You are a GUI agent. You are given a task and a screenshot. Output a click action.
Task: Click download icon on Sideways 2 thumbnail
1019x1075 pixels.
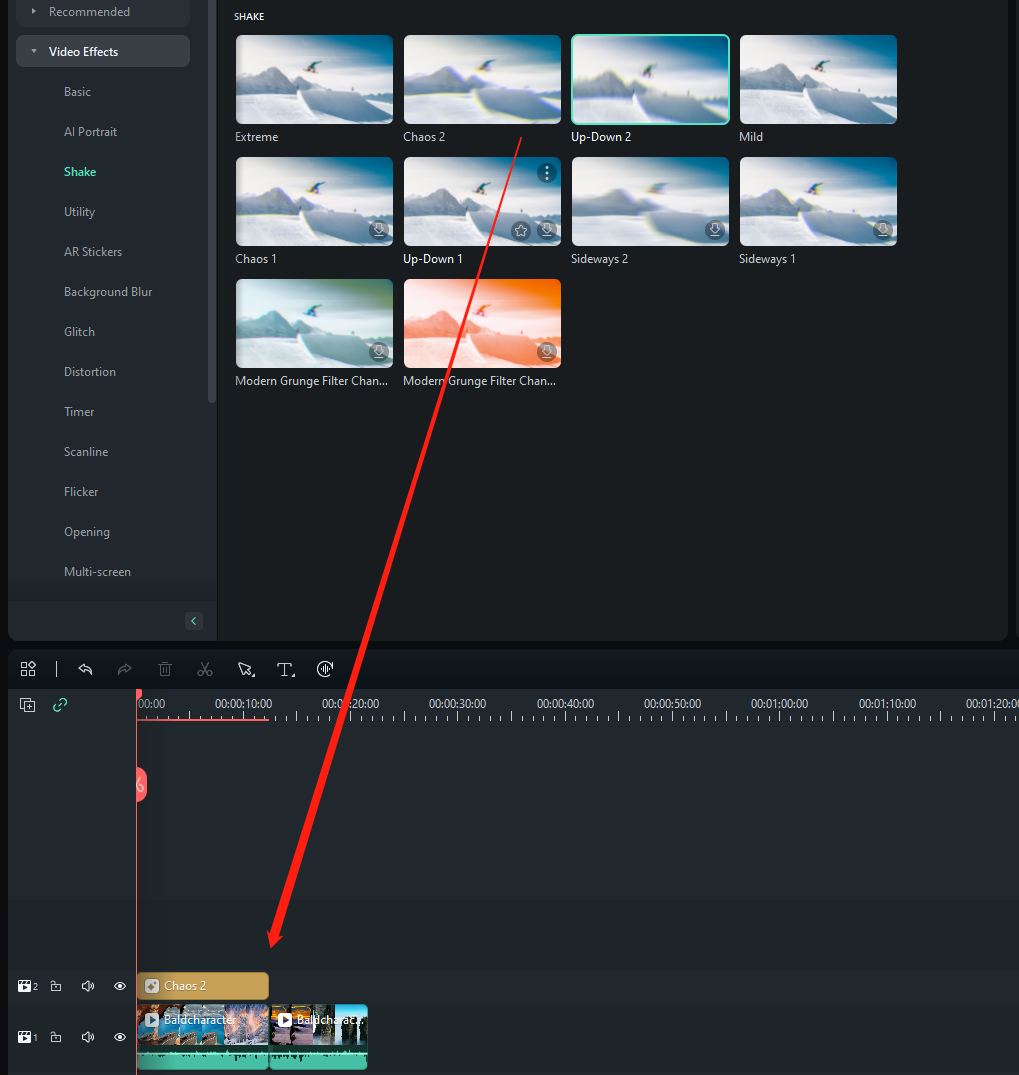[714, 230]
